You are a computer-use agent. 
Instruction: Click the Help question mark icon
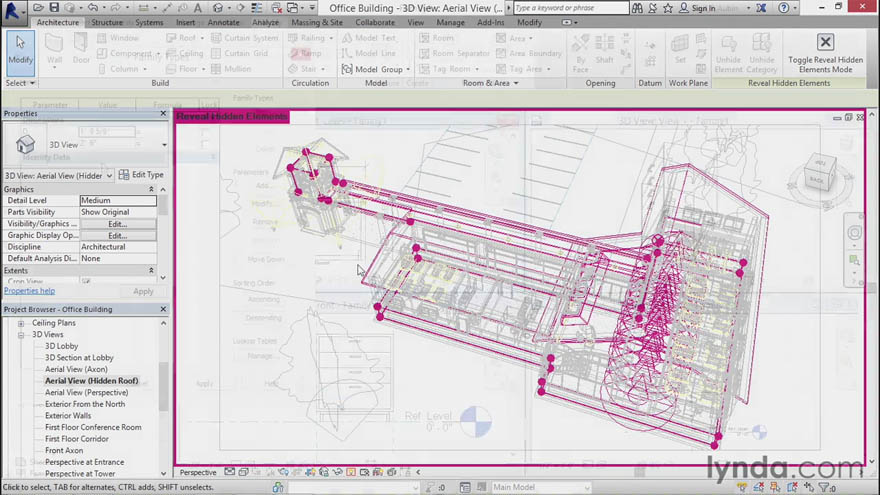coord(783,8)
